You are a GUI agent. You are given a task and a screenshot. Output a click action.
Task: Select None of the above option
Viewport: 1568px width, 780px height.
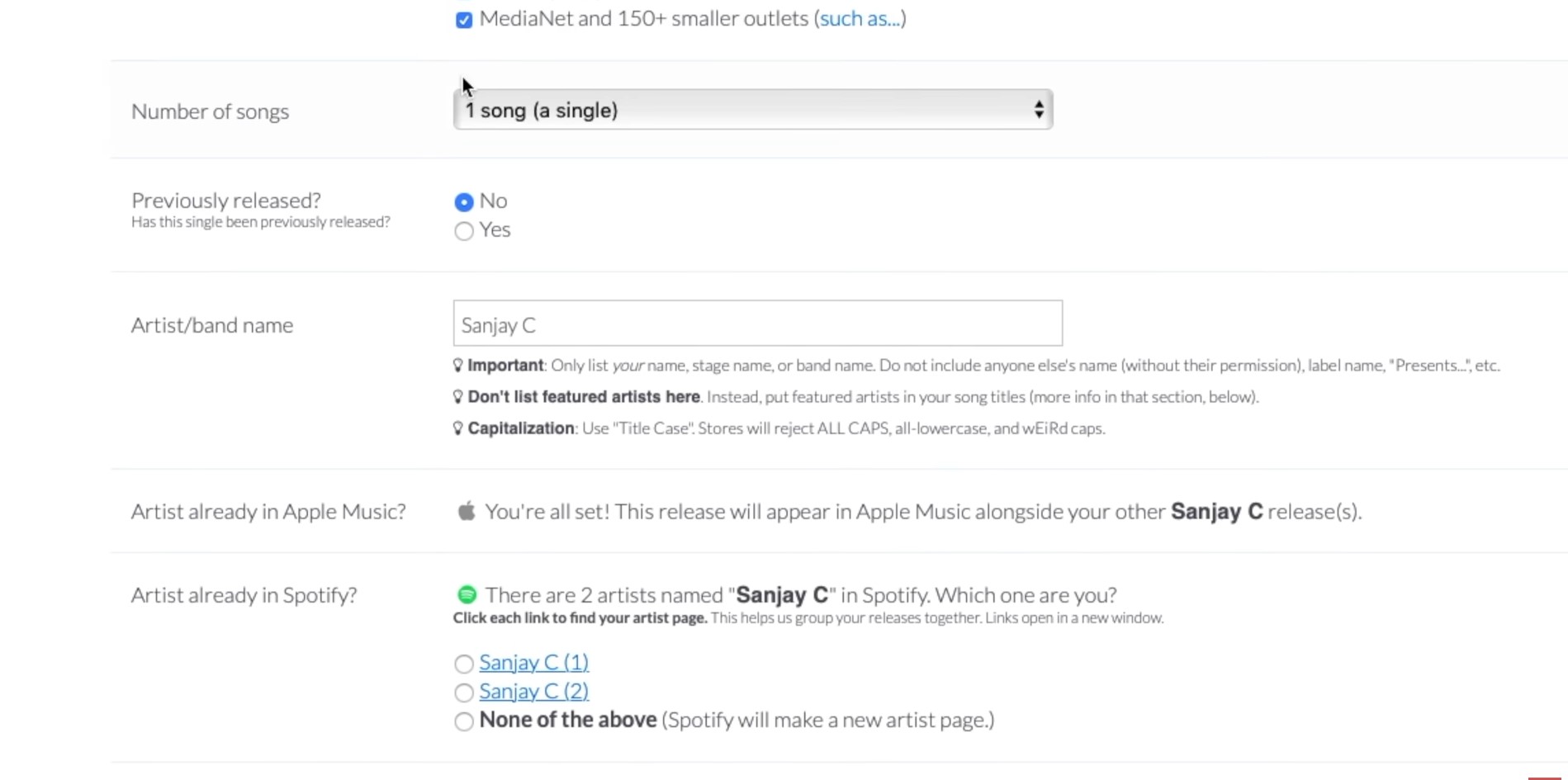tap(464, 721)
